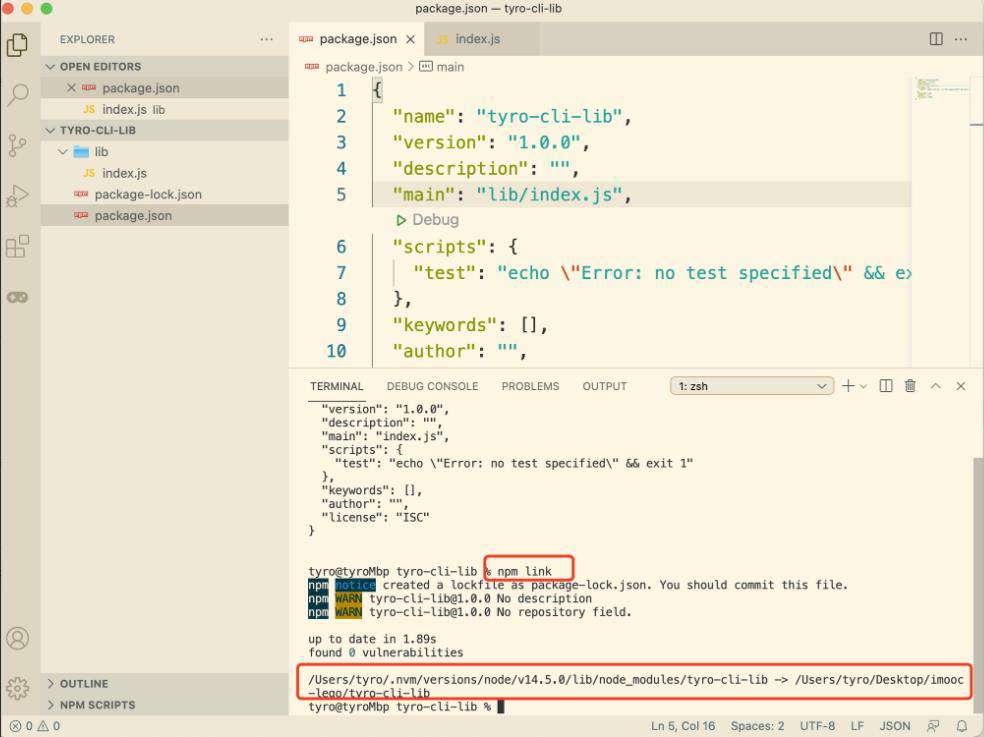
Task: Close the package.json editor tab
Action: click(410, 39)
